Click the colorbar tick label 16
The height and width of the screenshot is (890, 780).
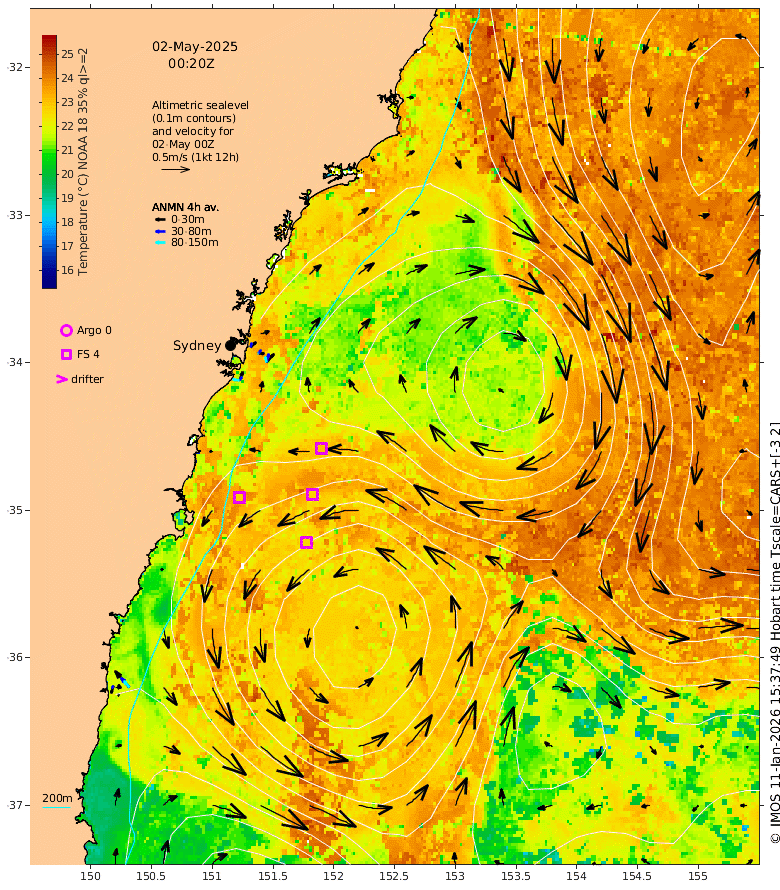[x=68, y=270]
